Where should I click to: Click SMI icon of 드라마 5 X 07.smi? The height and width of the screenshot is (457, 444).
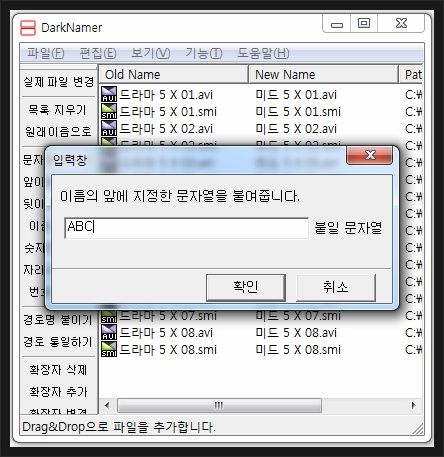(109, 317)
